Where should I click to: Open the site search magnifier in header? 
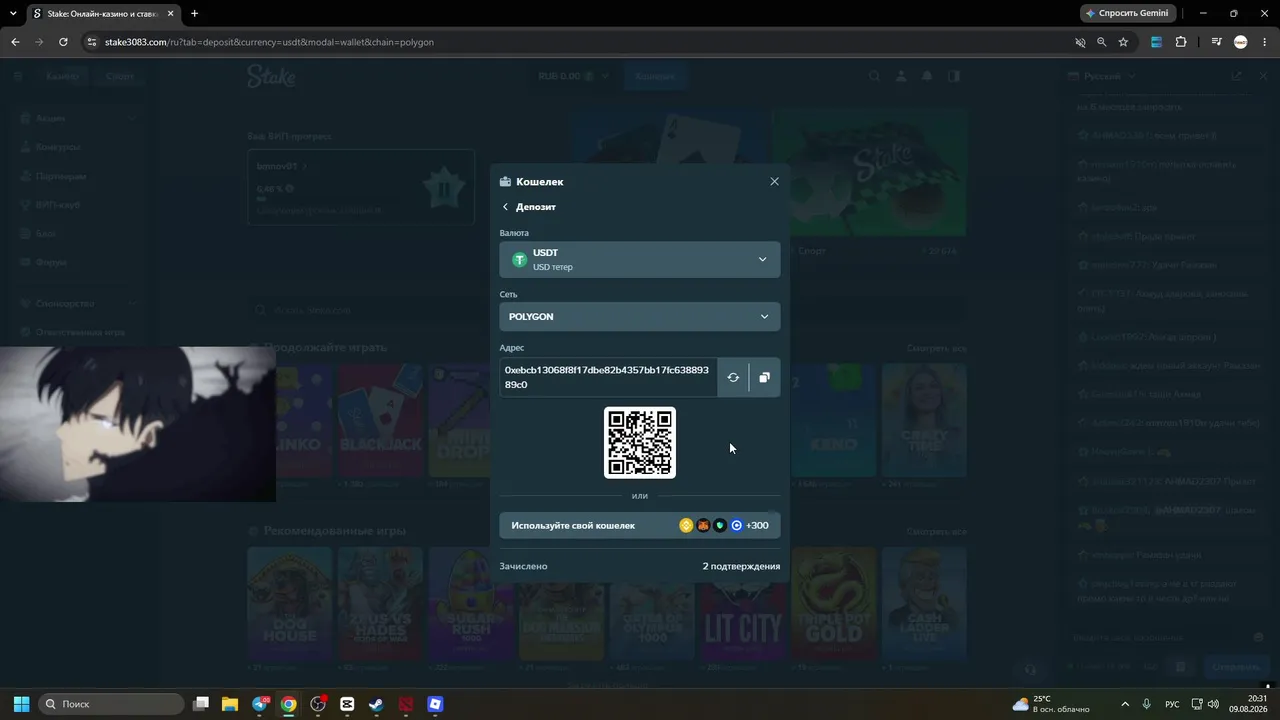875,76
